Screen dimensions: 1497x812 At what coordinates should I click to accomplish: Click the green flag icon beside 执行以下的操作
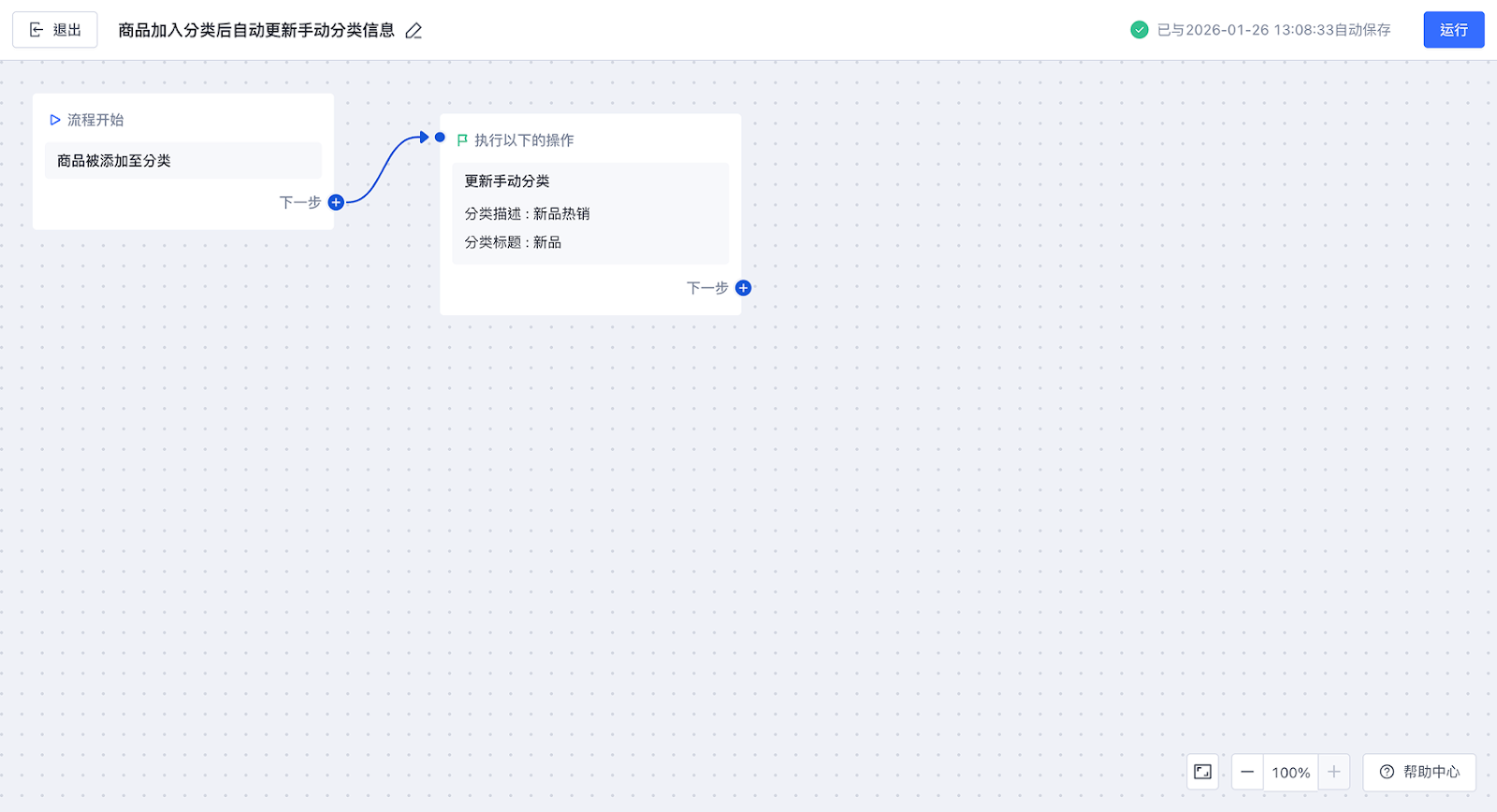tap(462, 140)
